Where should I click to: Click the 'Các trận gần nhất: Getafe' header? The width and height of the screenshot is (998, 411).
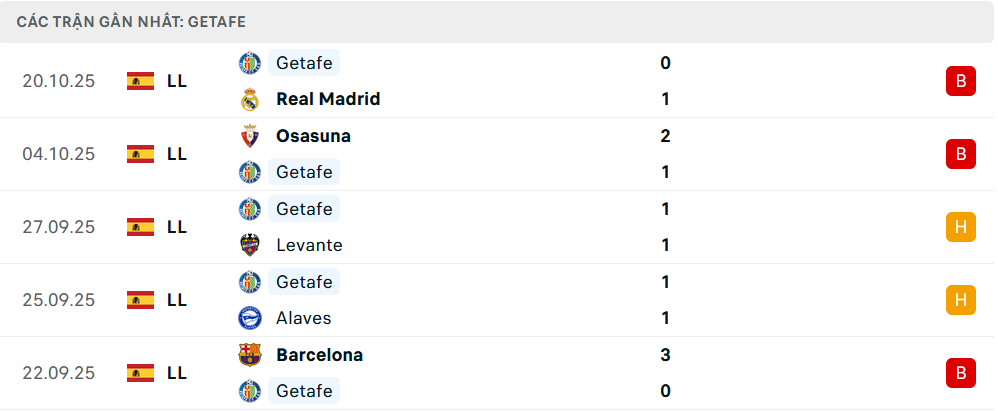coord(131,21)
